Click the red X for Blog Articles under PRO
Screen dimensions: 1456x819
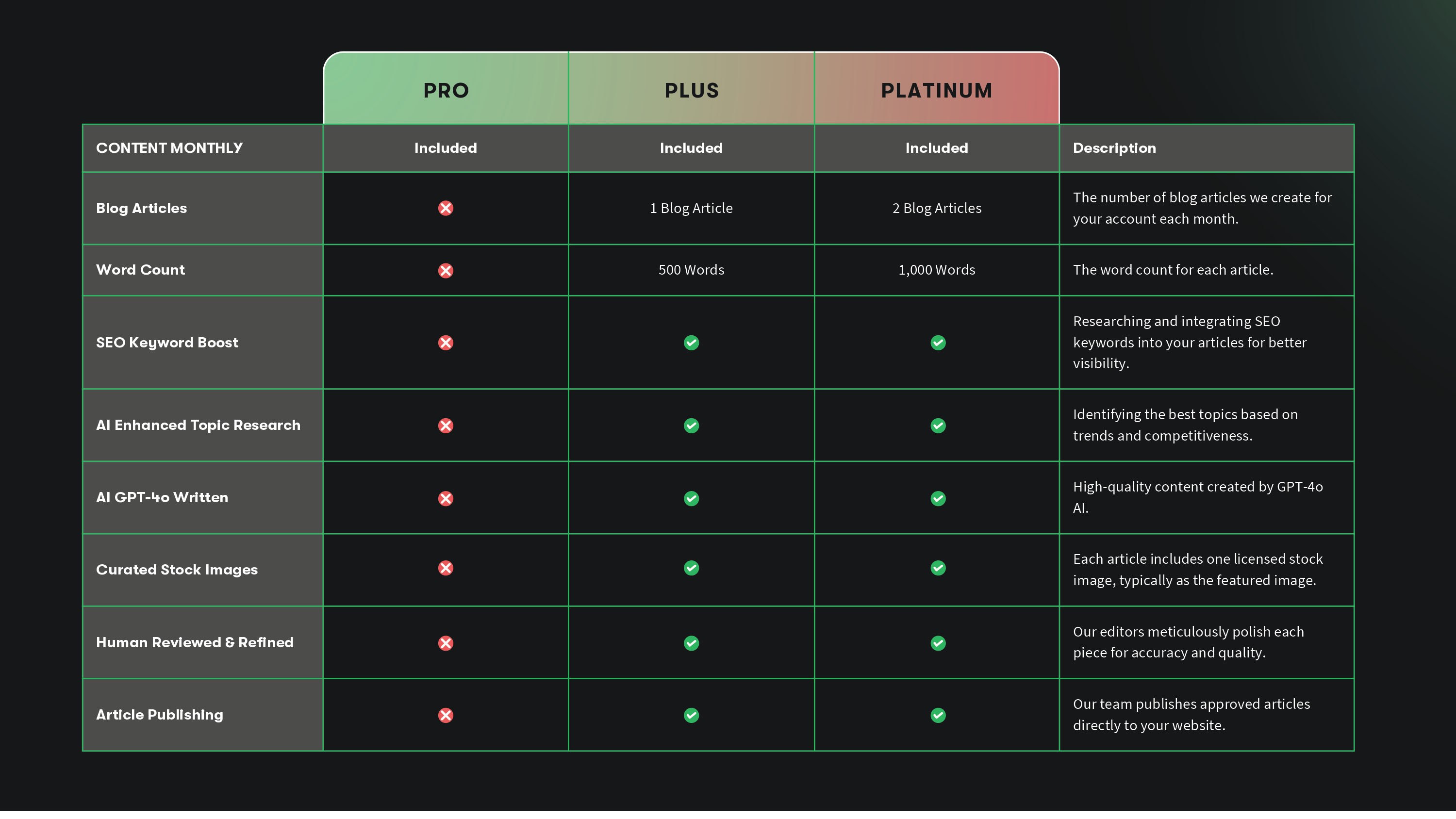click(x=446, y=208)
